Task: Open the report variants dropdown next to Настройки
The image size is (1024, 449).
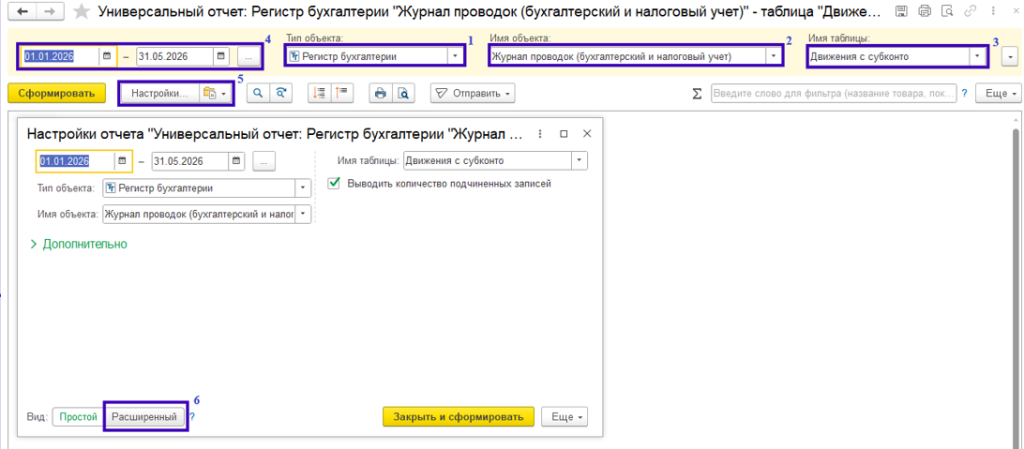Action: tap(215, 94)
